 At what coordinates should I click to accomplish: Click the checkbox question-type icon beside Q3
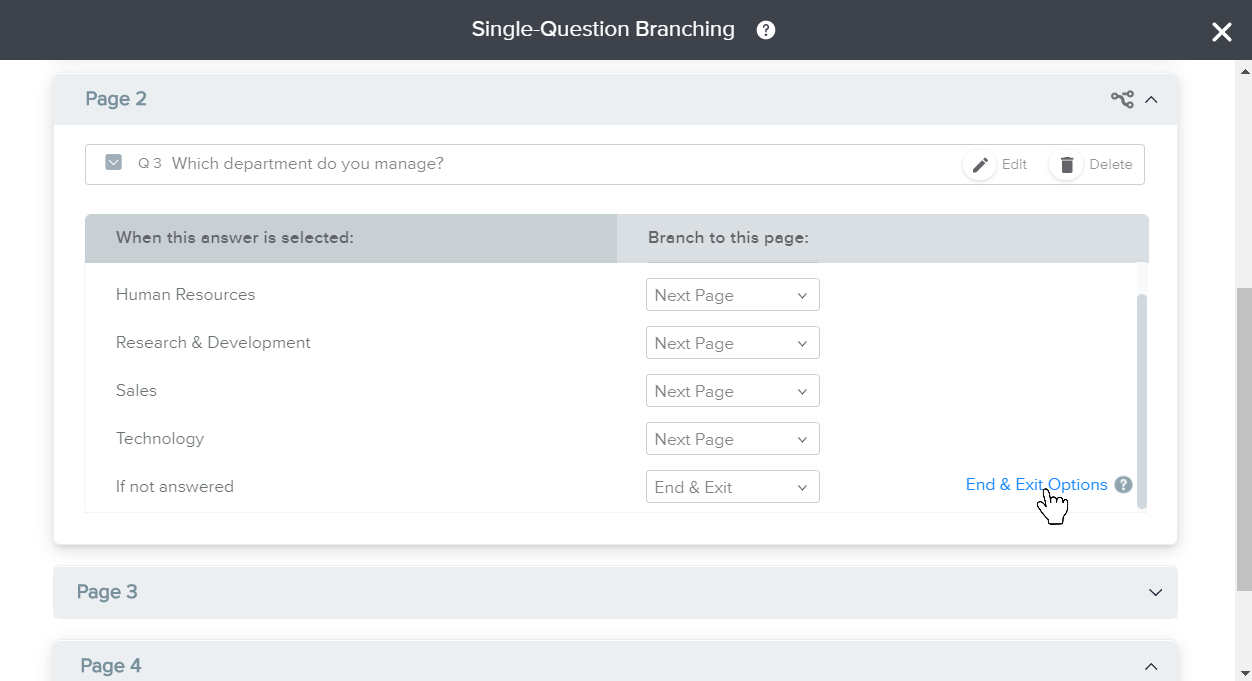(x=114, y=163)
